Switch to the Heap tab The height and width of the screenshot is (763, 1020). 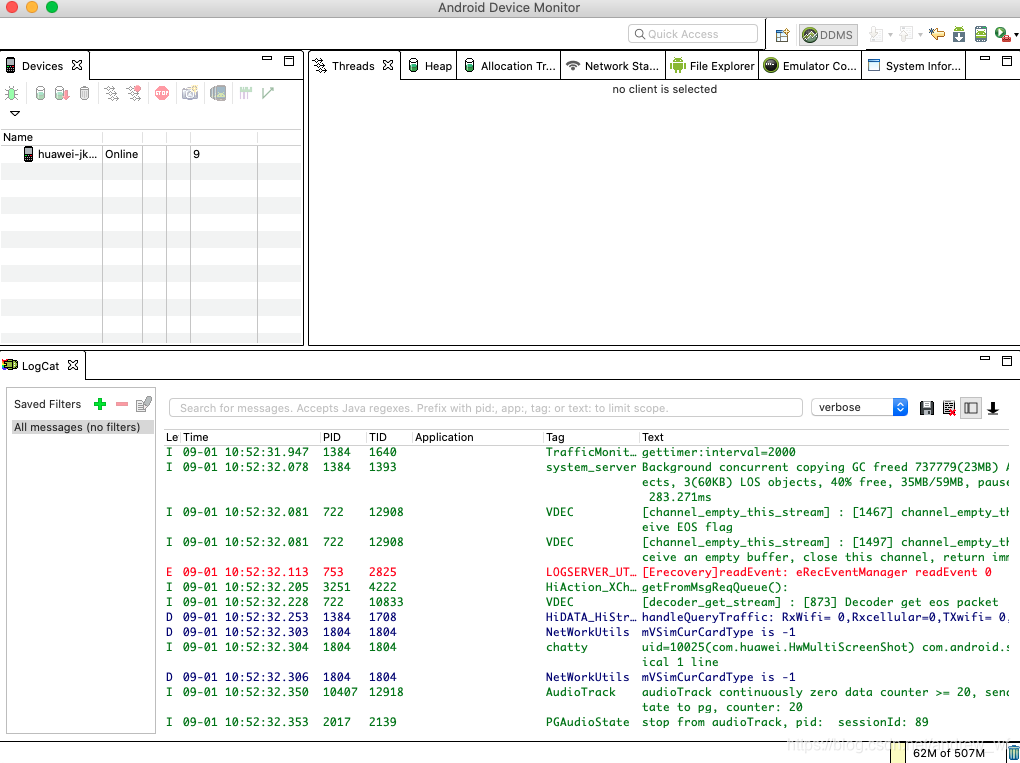click(430, 66)
